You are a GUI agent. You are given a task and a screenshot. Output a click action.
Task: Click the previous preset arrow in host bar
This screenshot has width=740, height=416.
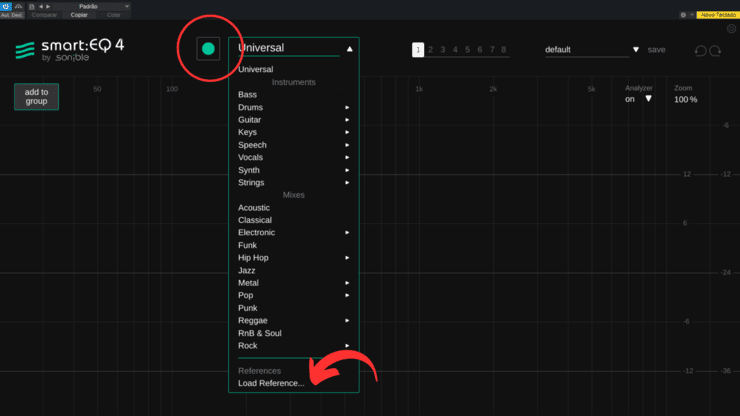point(41,6)
